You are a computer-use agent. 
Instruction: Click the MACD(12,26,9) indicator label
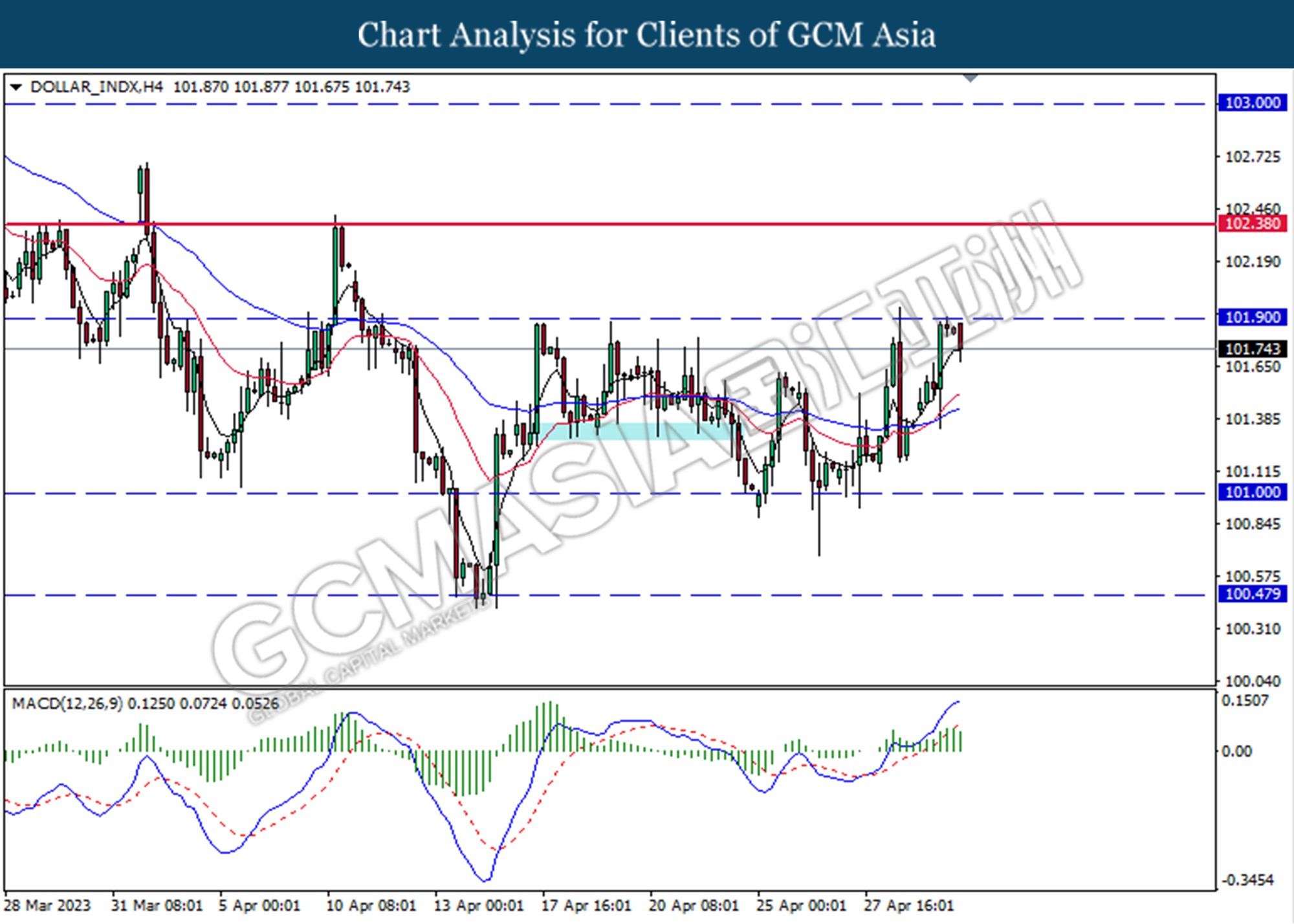coord(67,703)
